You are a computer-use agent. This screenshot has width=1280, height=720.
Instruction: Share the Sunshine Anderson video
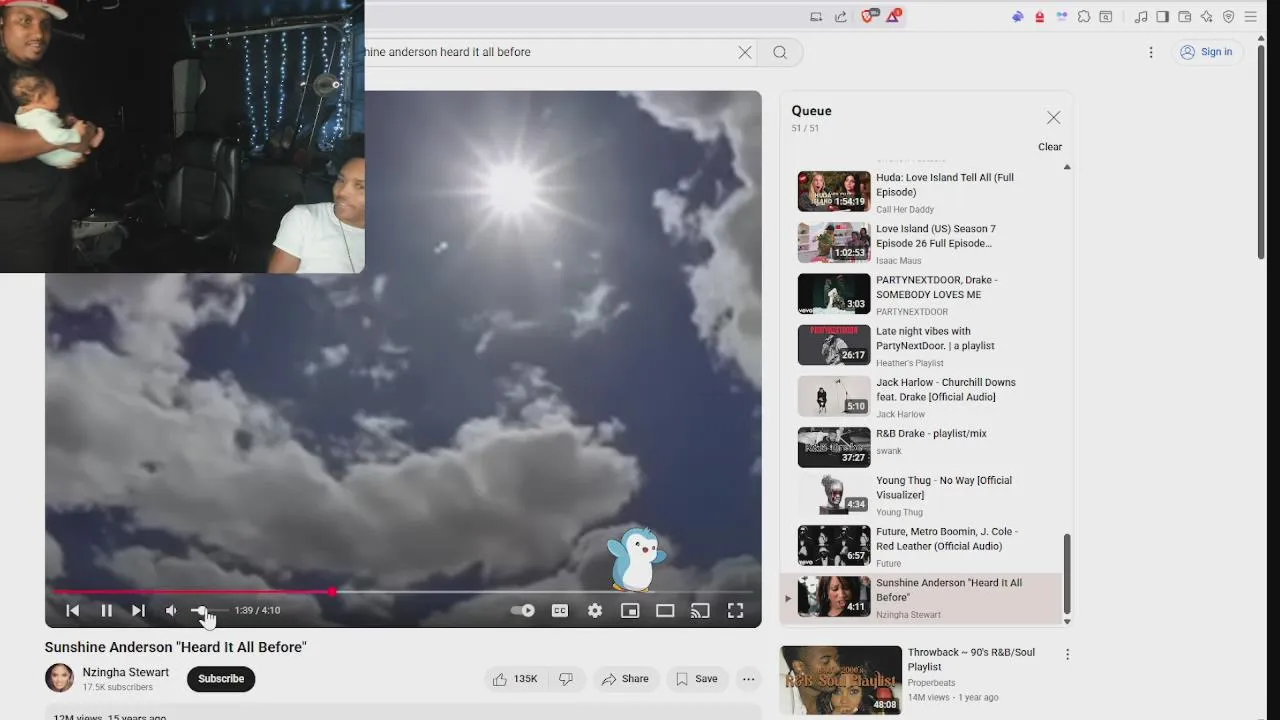pyautogui.click(x=625, y=679)
